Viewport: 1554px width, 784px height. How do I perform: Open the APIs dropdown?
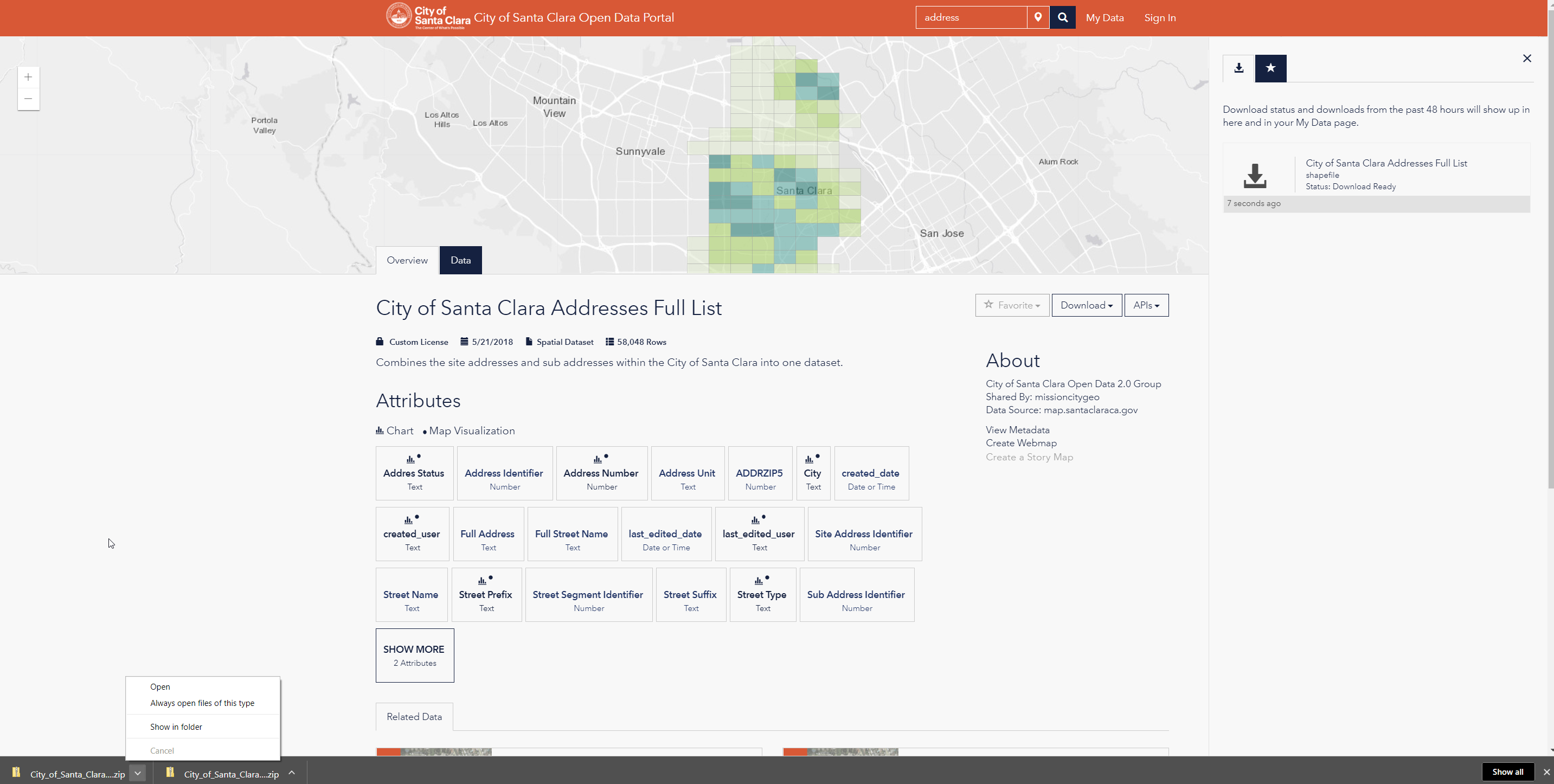[1146, 305]
